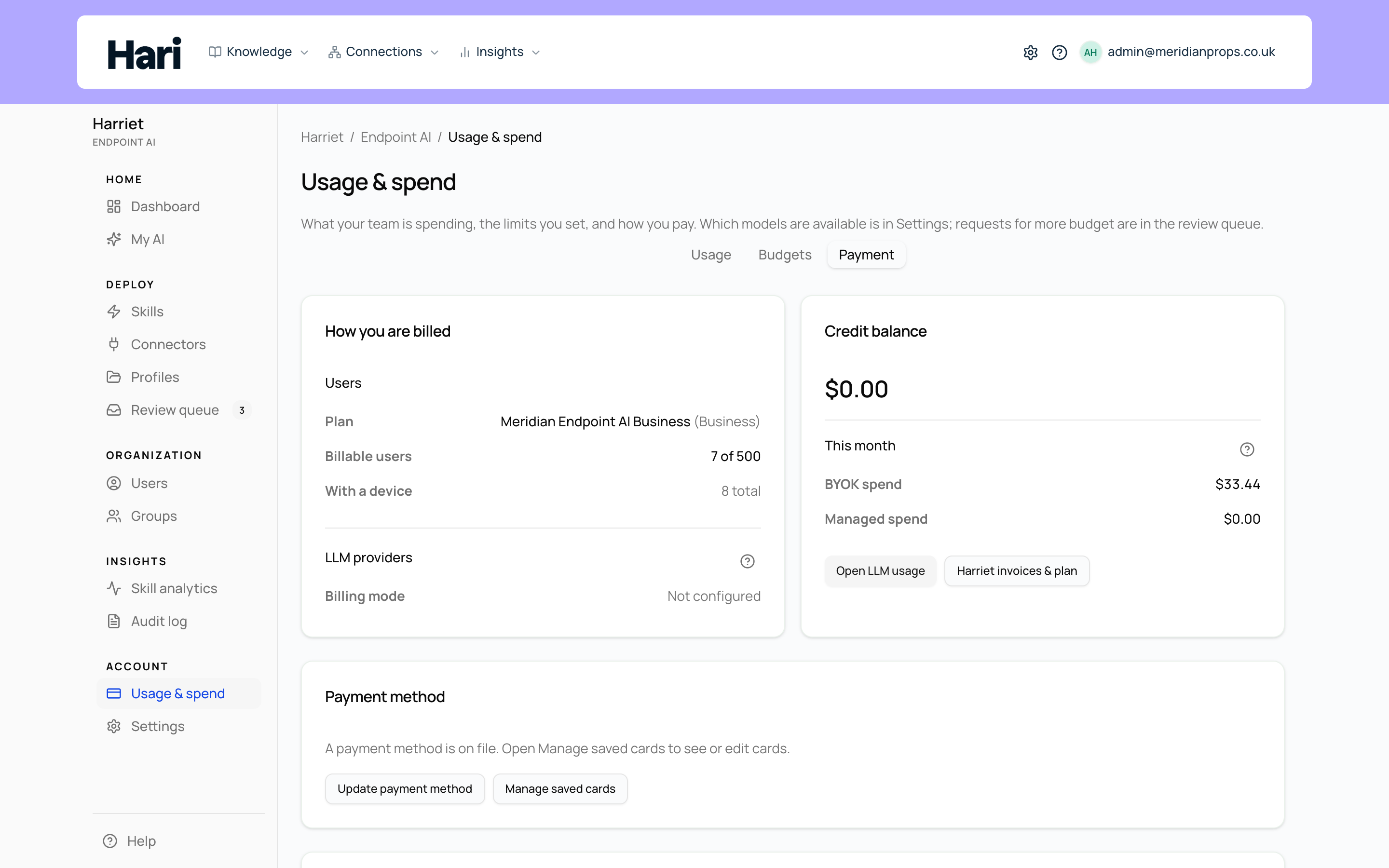This screenshot has width=1389, height=868.
Task: Open help via top question mark icon
Action: click(1060, 52)
